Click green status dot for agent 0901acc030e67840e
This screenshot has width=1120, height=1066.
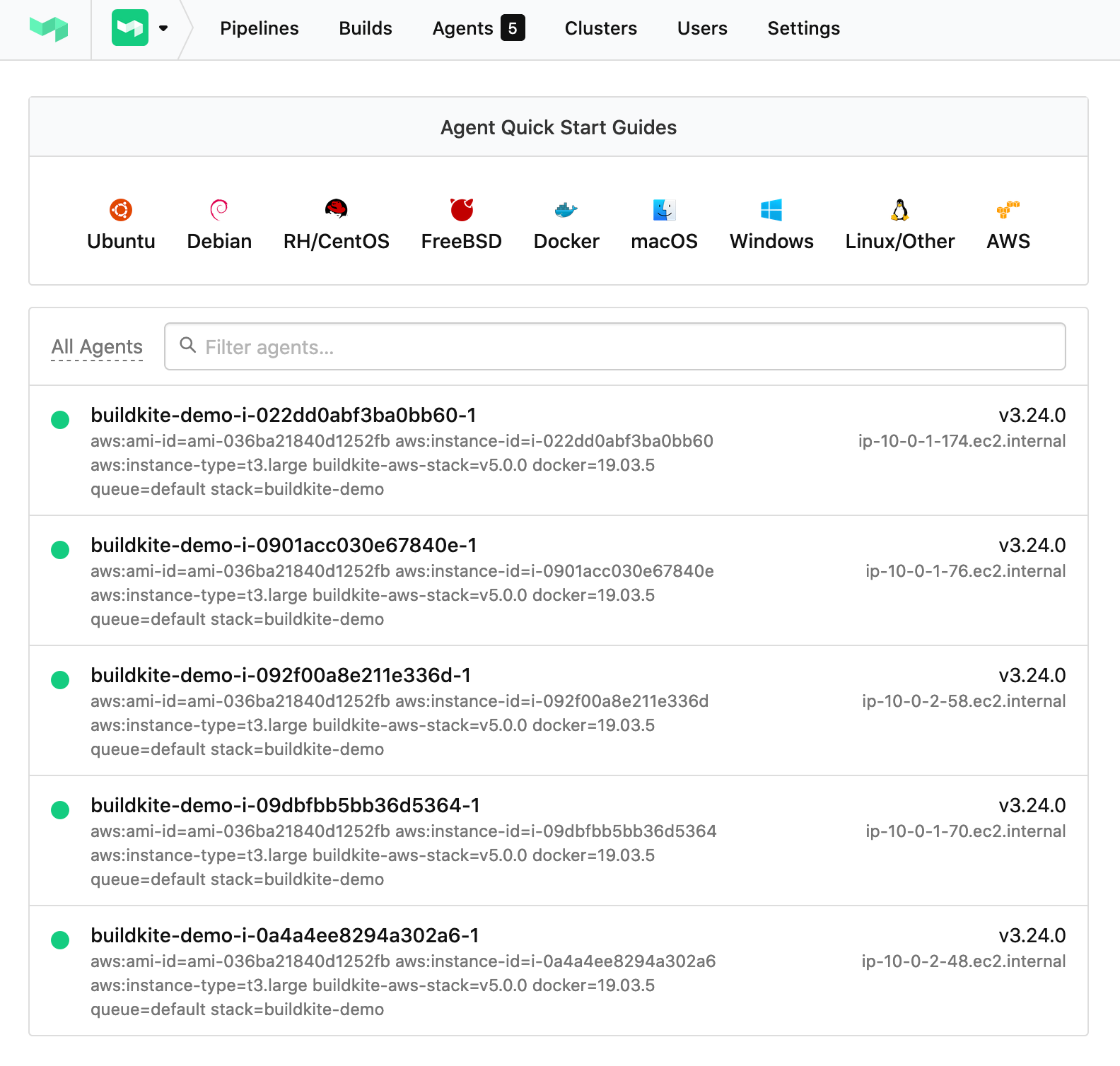coord(60,550)
